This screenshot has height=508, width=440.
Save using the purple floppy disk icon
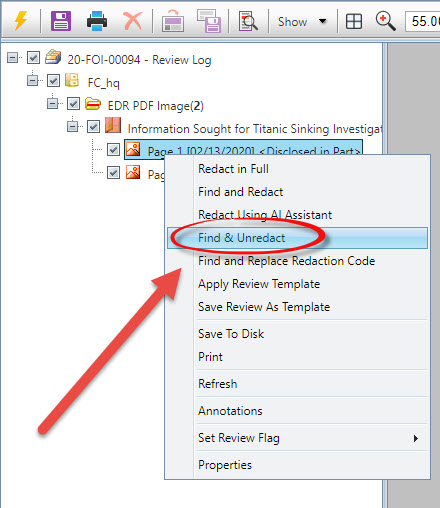61,21
